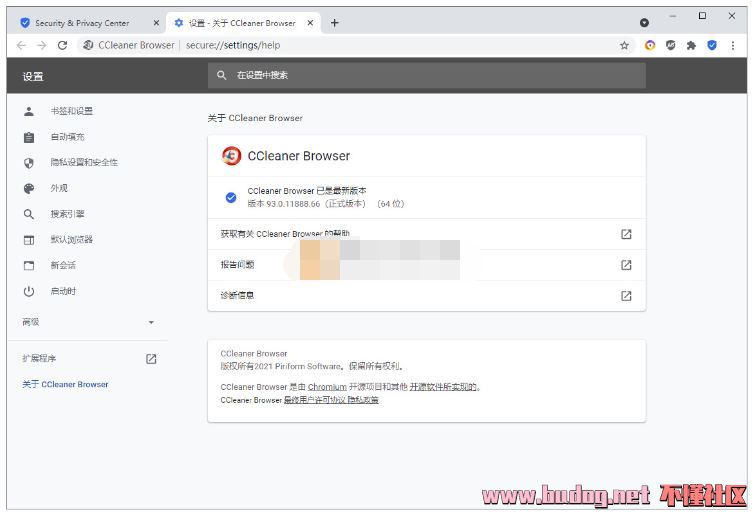Open the 诊断信息 row
The image size is (756, 516).
[427, 296]
